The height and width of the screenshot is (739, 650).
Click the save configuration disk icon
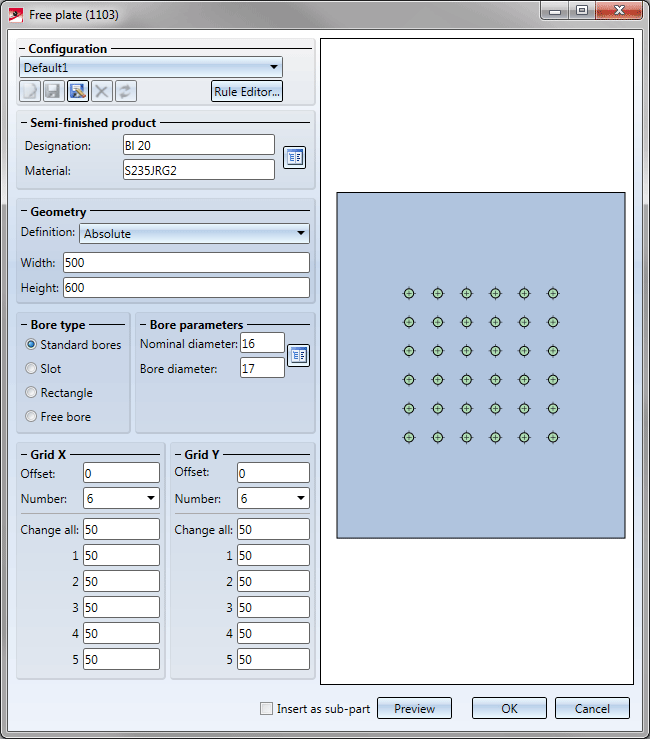pyautogui.click(x=54, y=91)
